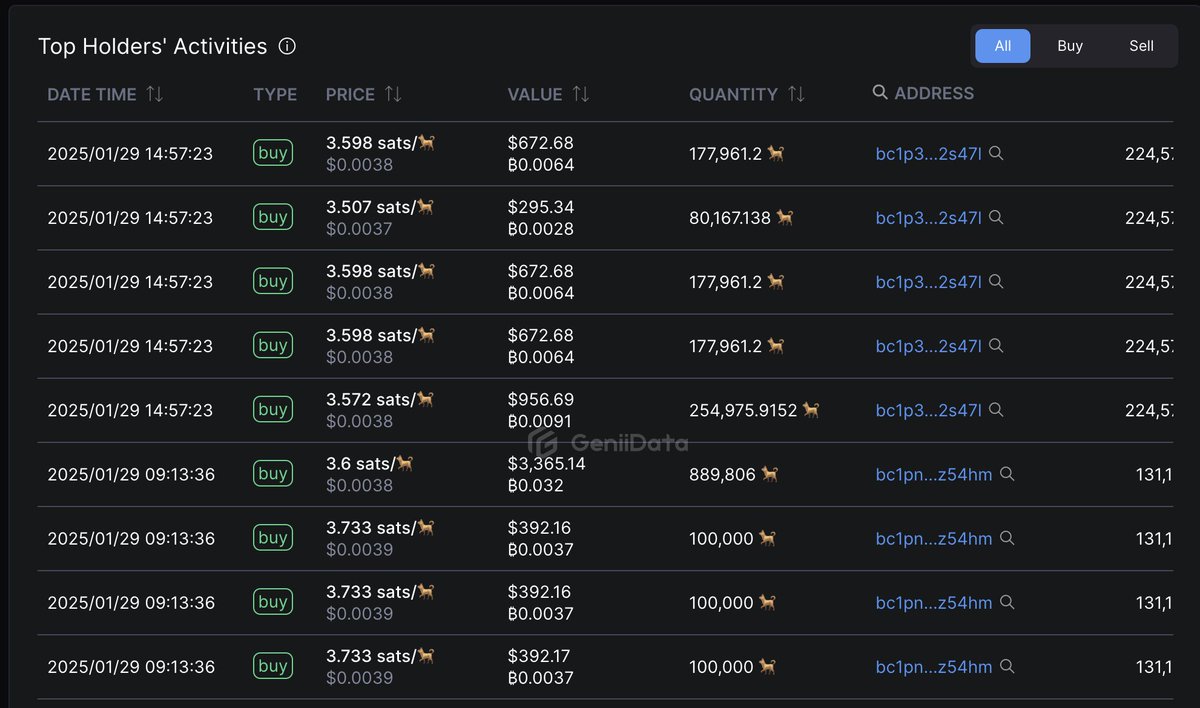Click the ₿0.032 BTC value

[536, 485]
